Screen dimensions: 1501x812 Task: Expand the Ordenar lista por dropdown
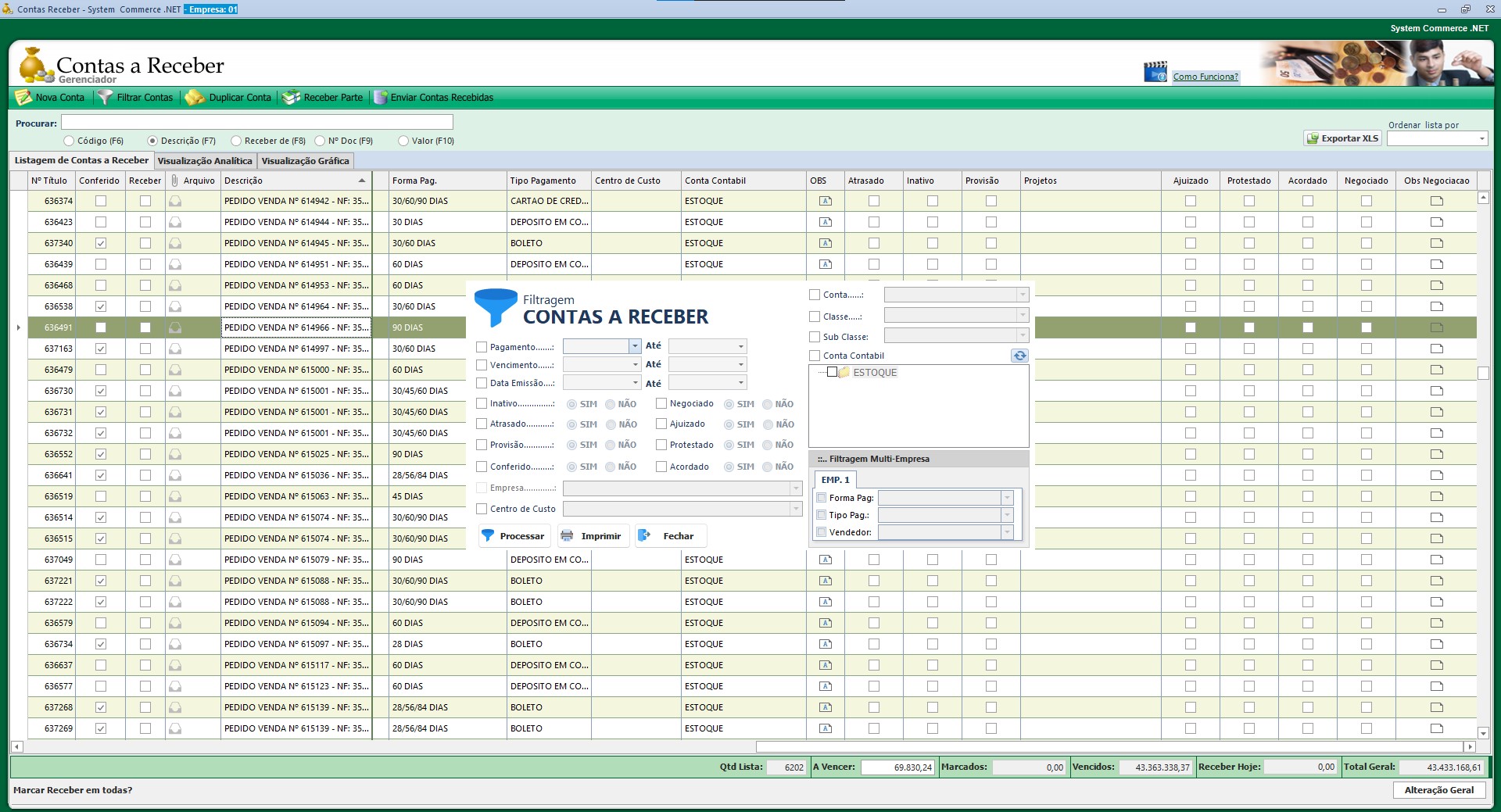pyautogui.click(x=1481, y=139)
